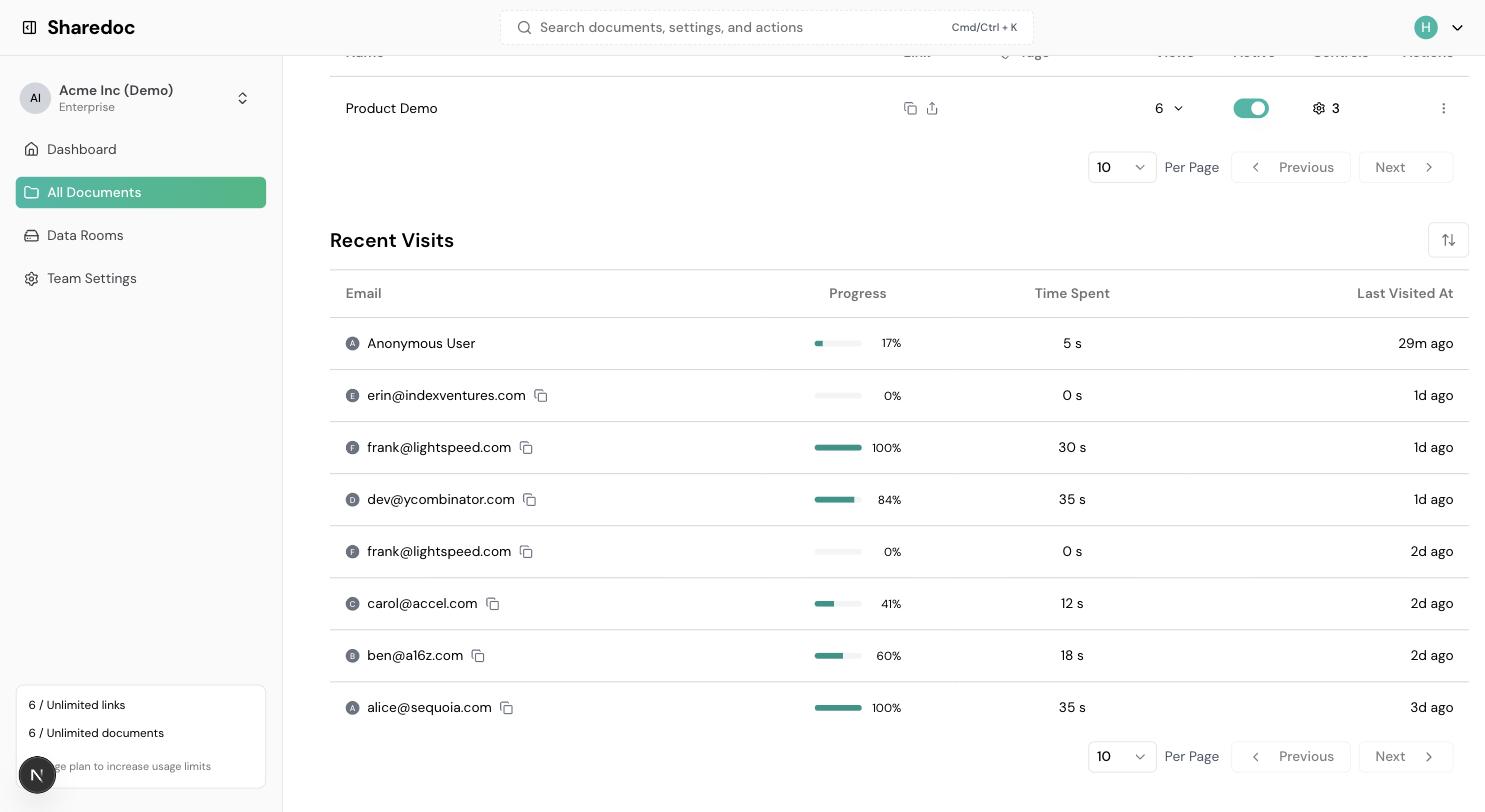The width and height of the screenshot is (1485, 812).
Task: Copy ben@a16z.com email address
Action: point(478,656)
